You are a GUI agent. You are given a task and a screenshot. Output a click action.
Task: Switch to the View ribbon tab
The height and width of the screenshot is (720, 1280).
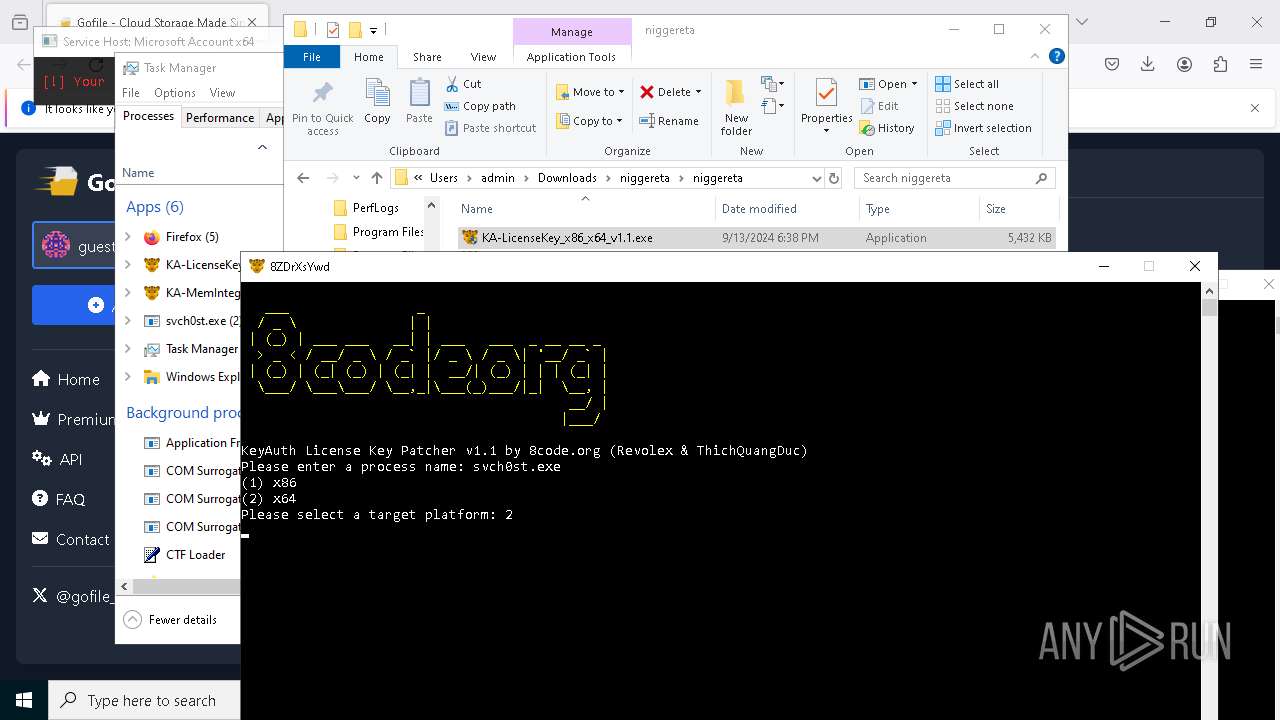tap(483, 57)
